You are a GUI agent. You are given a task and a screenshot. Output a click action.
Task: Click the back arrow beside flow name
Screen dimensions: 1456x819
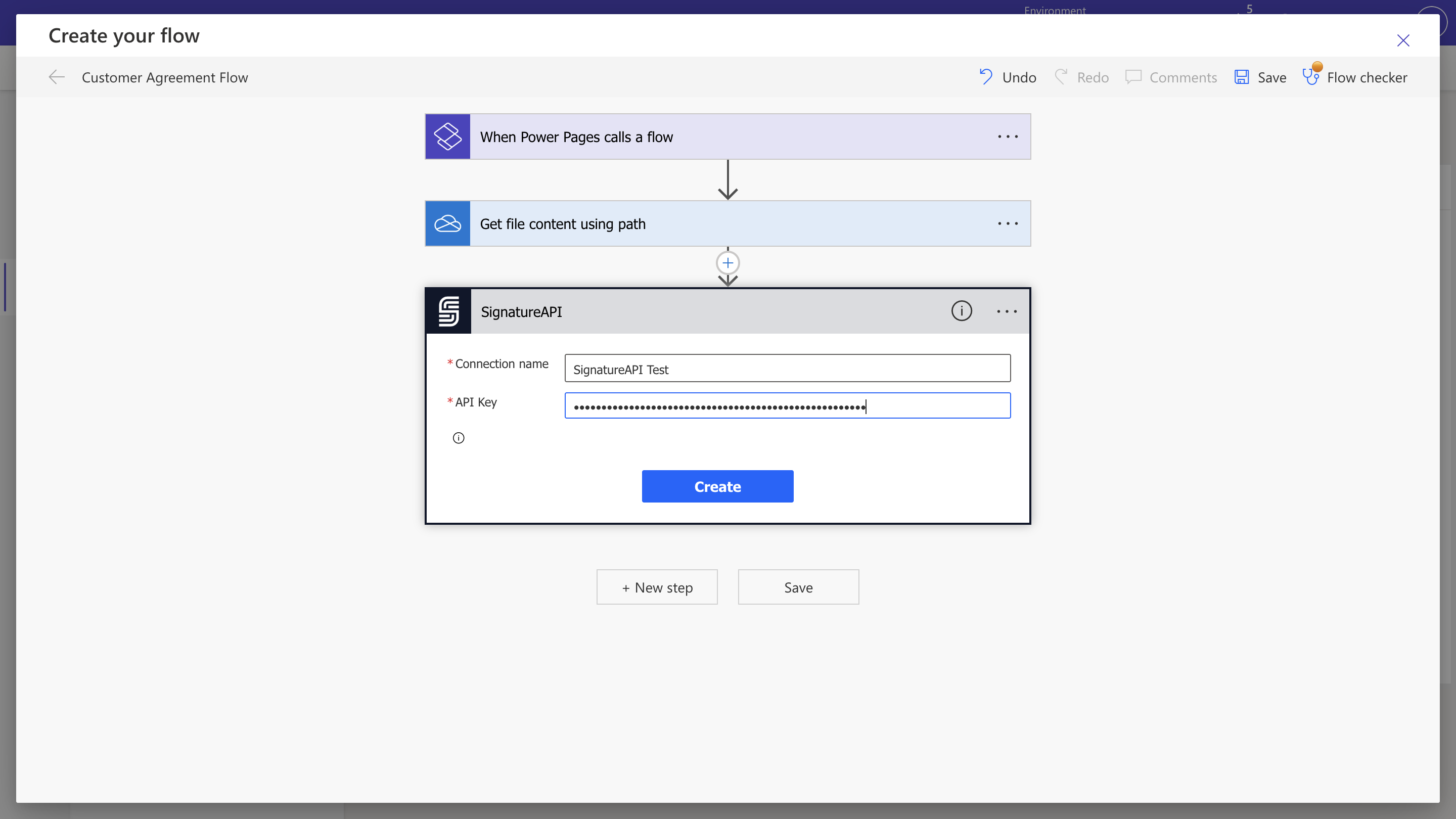click(57, 77)
